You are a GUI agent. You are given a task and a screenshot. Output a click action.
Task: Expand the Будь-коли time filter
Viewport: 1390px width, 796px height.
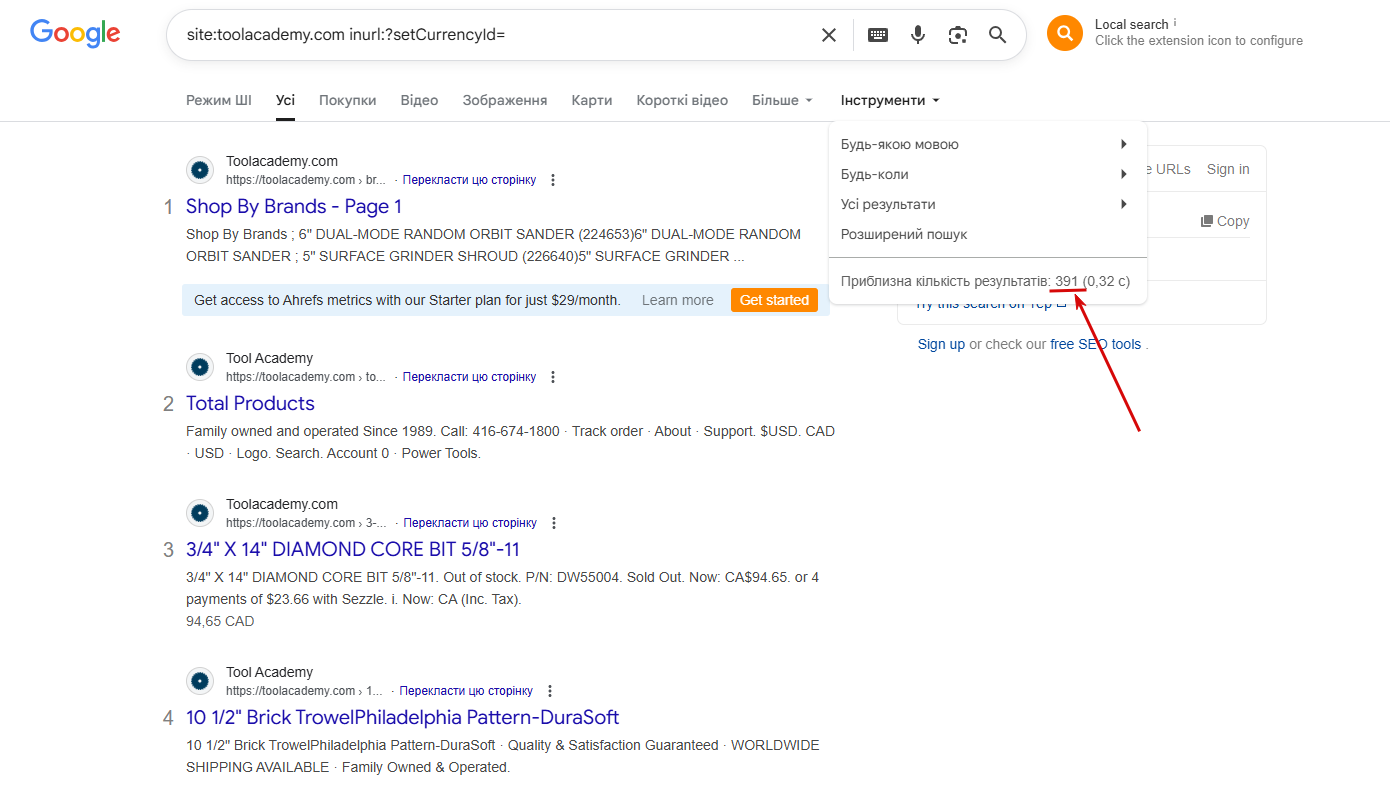click(x=987, y=174)
